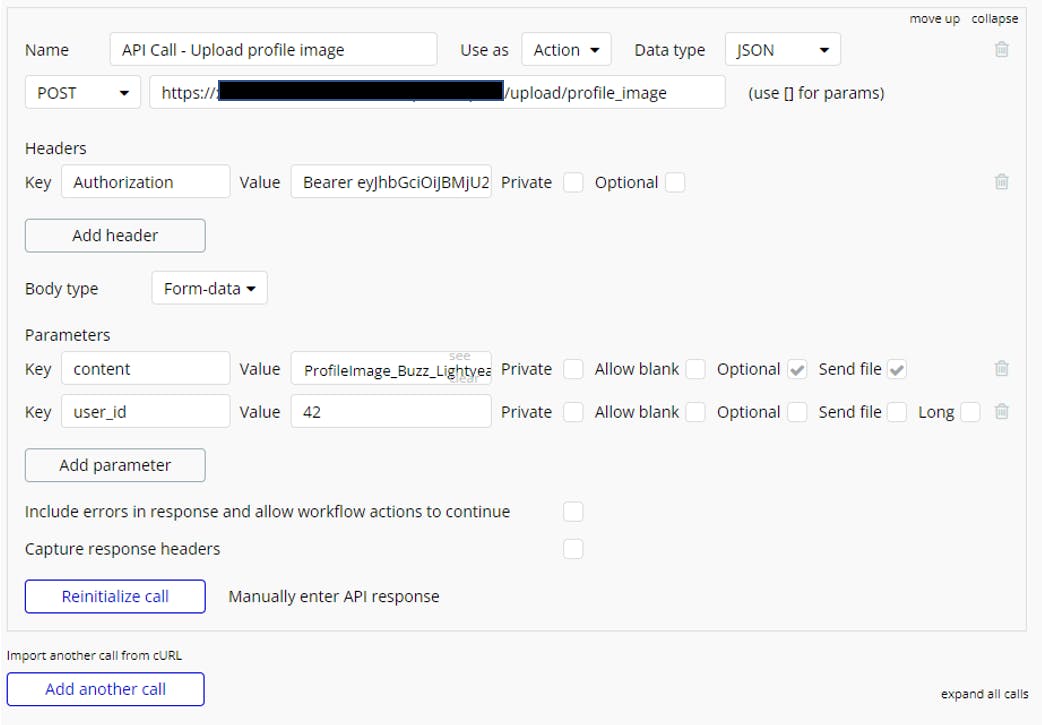Screen dimensions: 1042x725
Task: Check Include errors in response option
Action: (573, 512)
